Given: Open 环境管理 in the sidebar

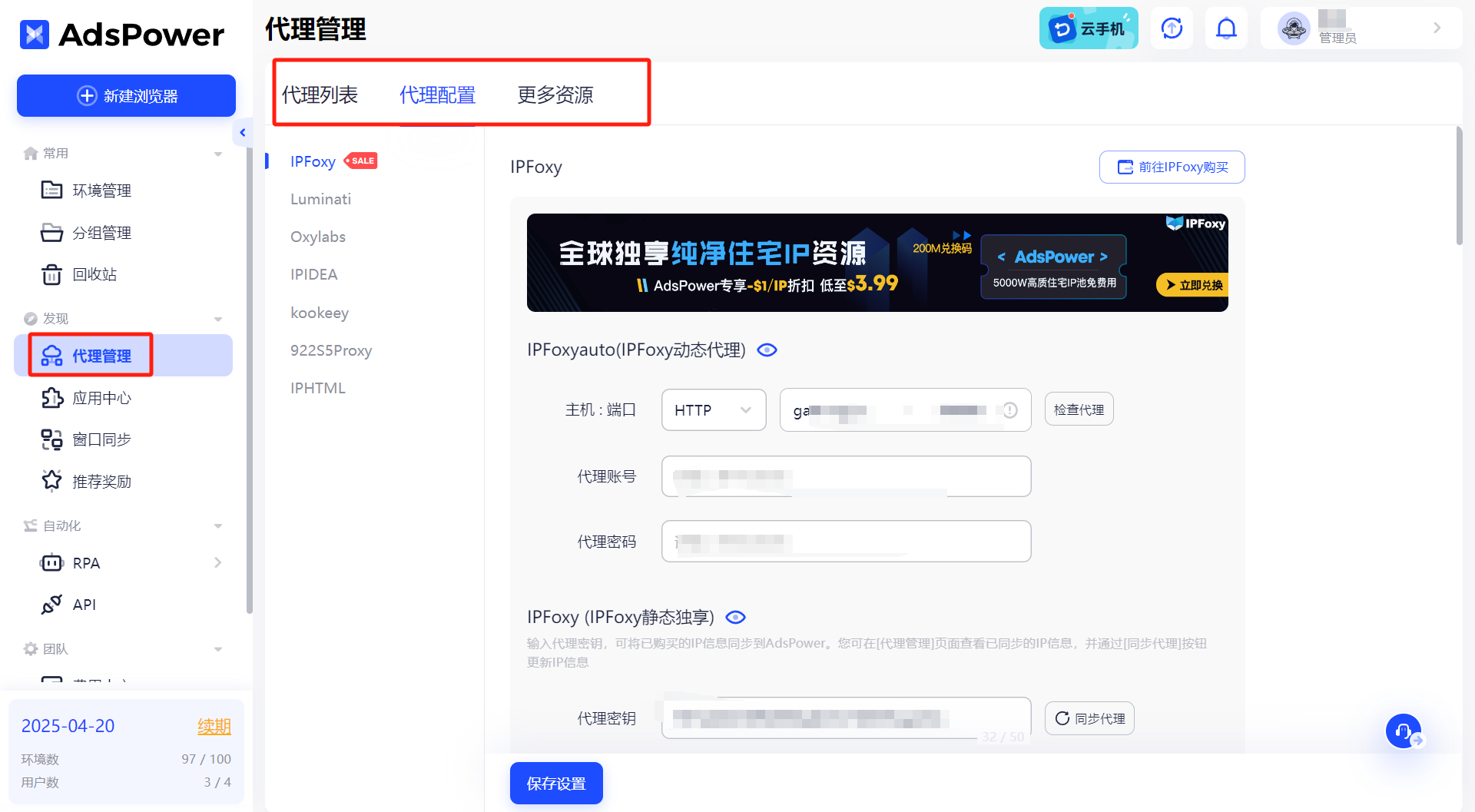Looking at the screenshot, I should (101, 191).
